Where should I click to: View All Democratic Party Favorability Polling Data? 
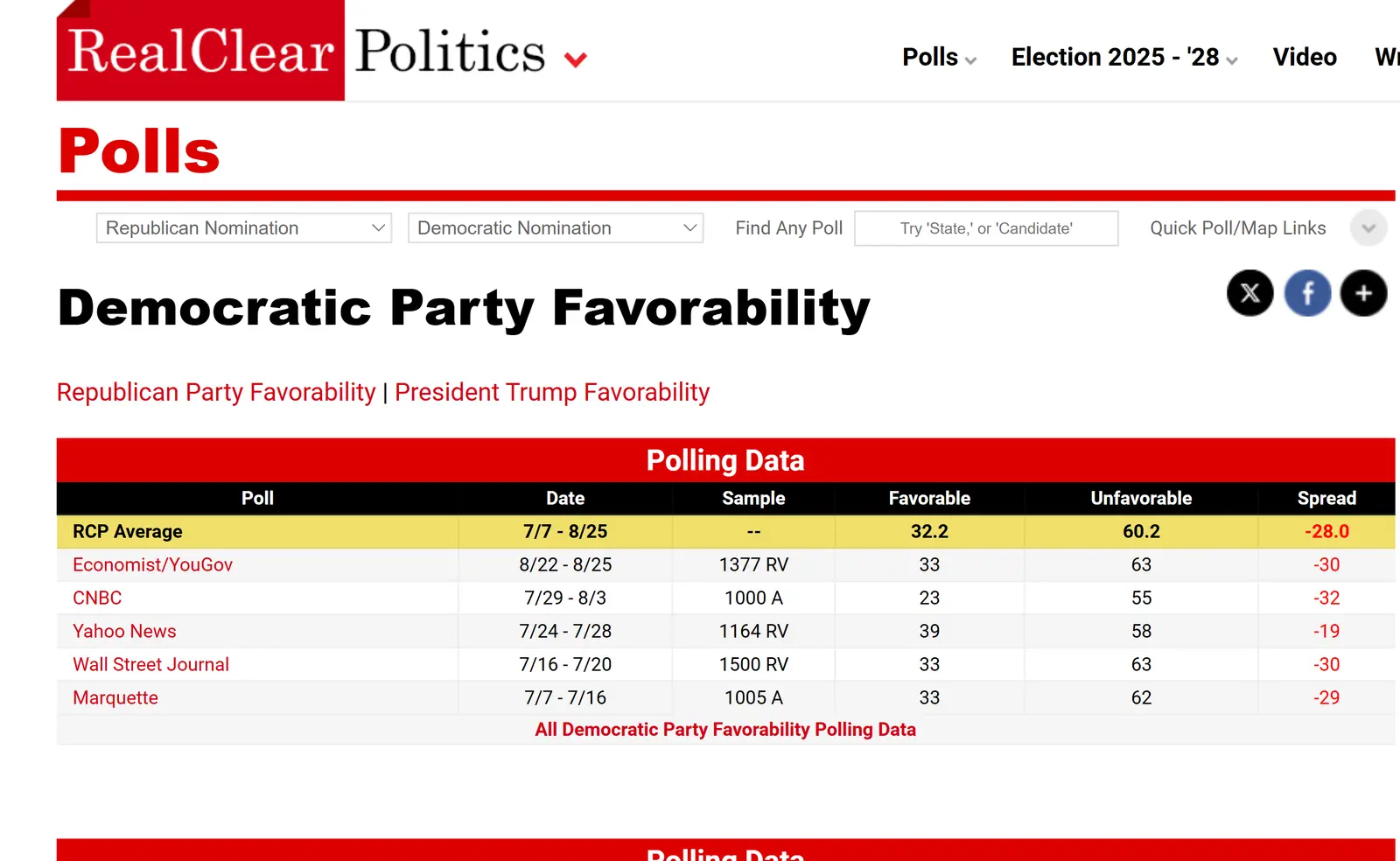coord(725,730)
